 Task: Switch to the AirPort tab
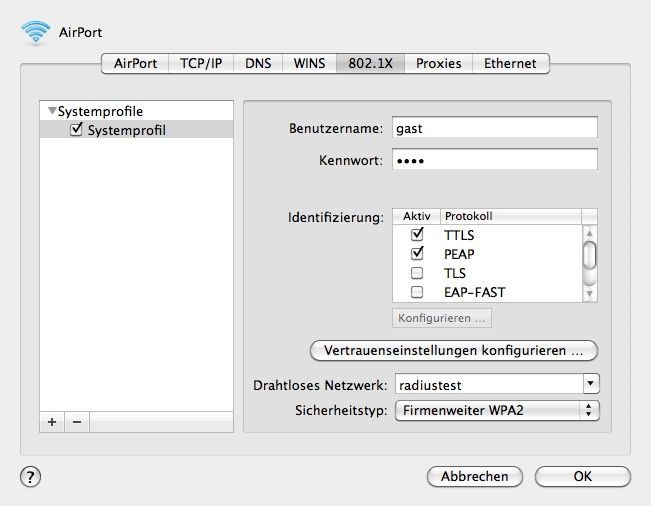[135, 64]
